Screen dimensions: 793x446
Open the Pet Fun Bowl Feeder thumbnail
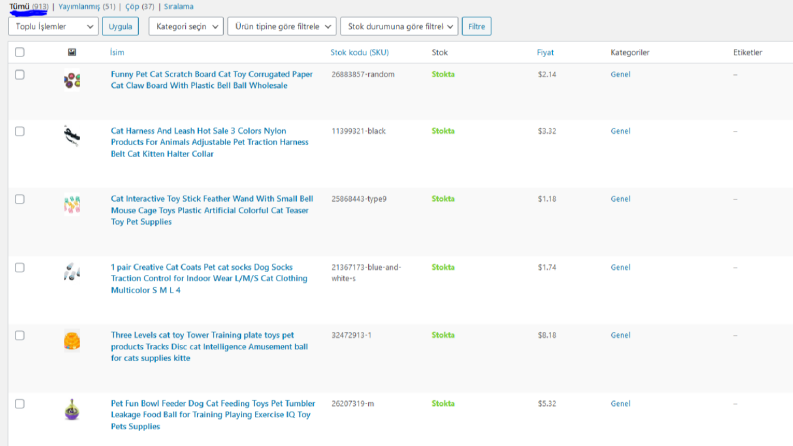(x=72, y=409)
